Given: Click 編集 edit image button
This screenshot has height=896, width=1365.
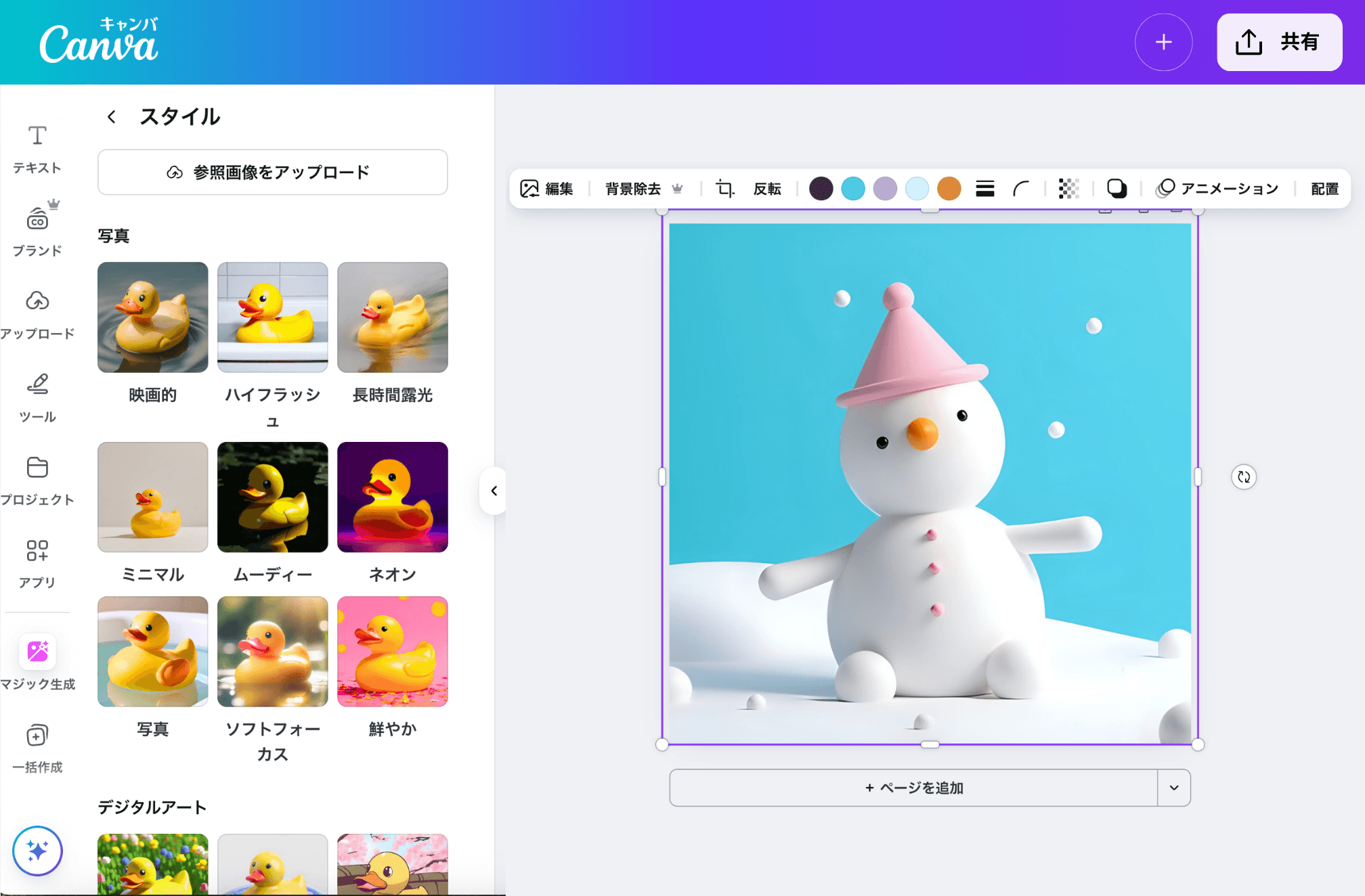Looking at the screenshot, I should [546, 188].
